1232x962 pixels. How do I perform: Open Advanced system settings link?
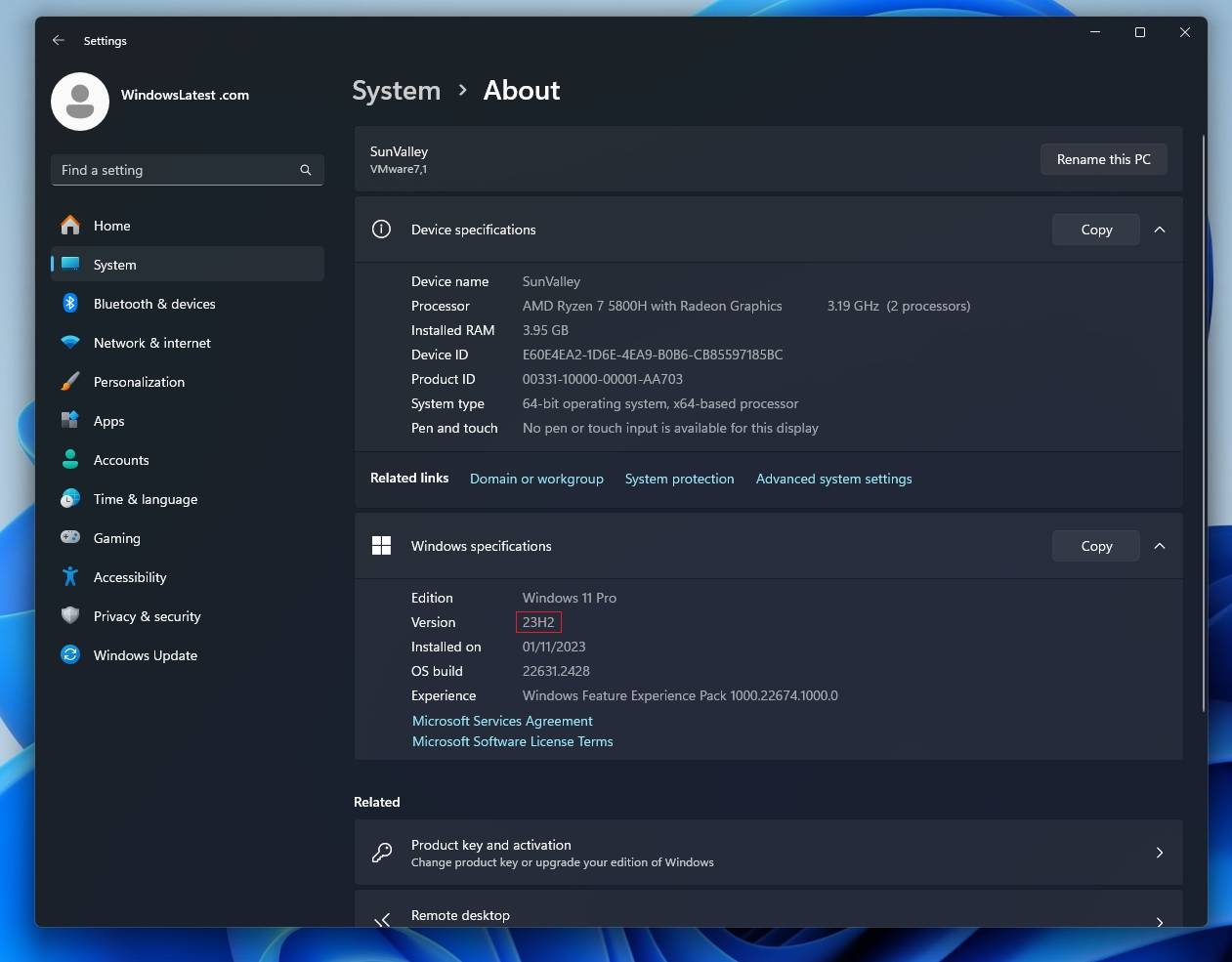coord(833,479)
